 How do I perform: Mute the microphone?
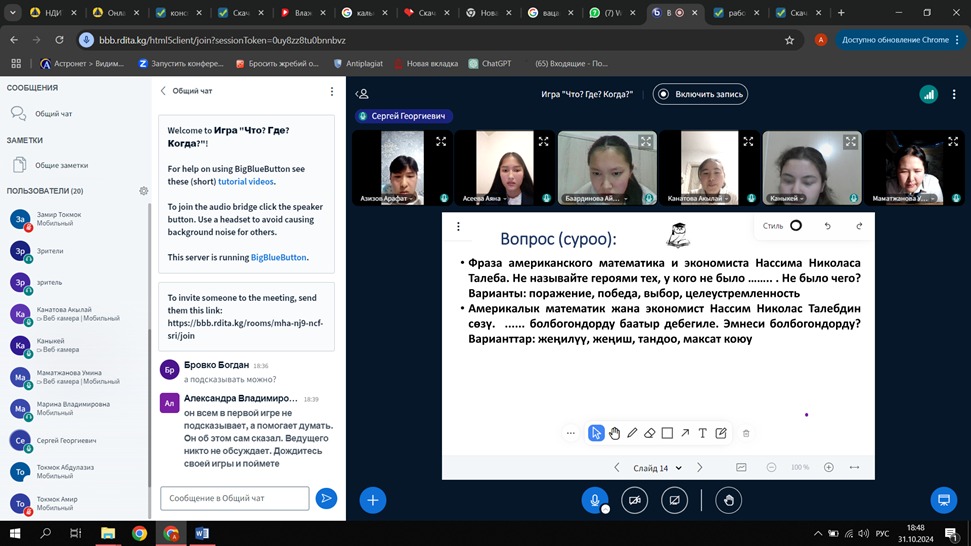(595, 500)
